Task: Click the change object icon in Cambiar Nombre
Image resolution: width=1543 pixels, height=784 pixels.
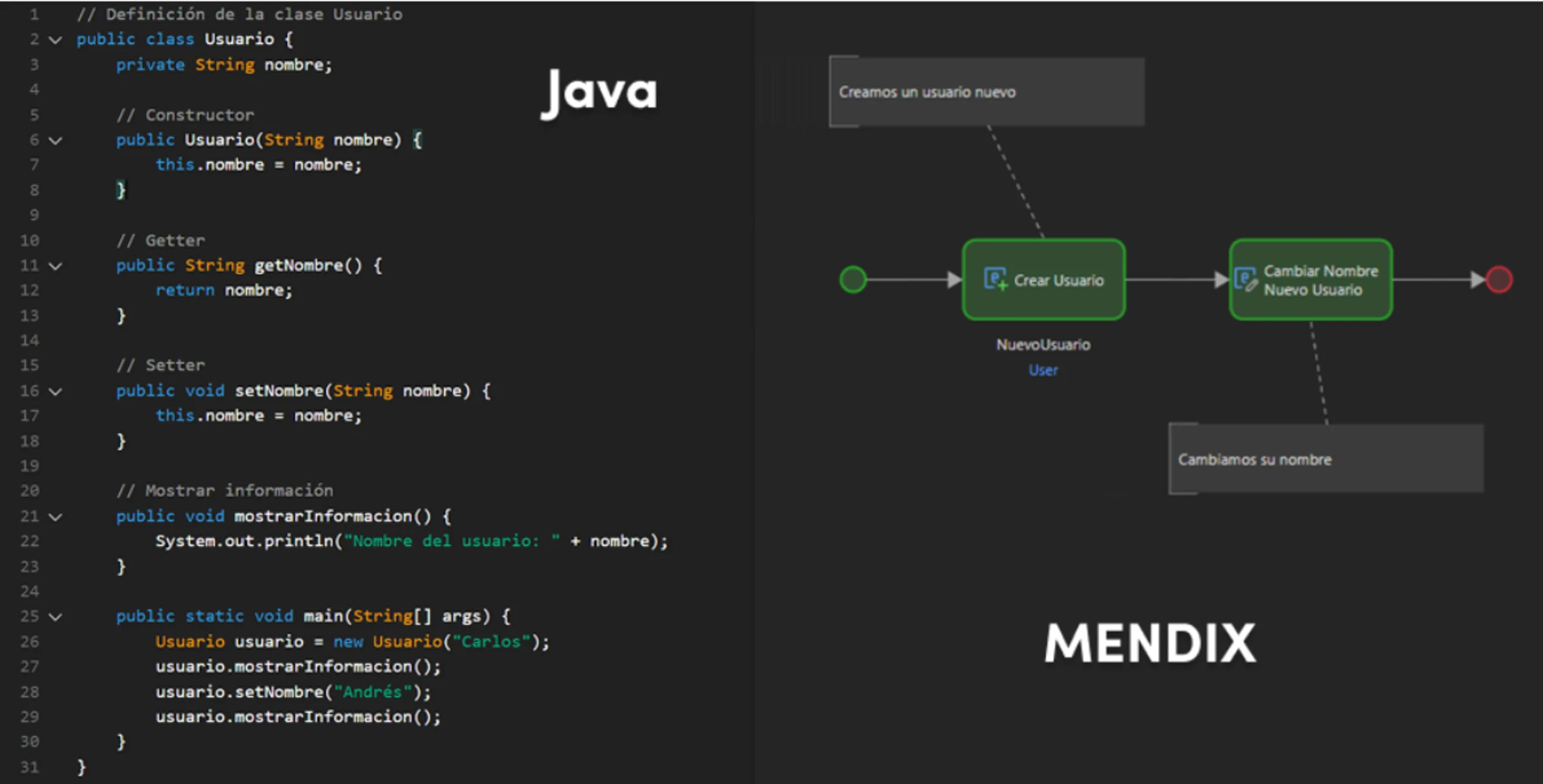Action: 1245,280
